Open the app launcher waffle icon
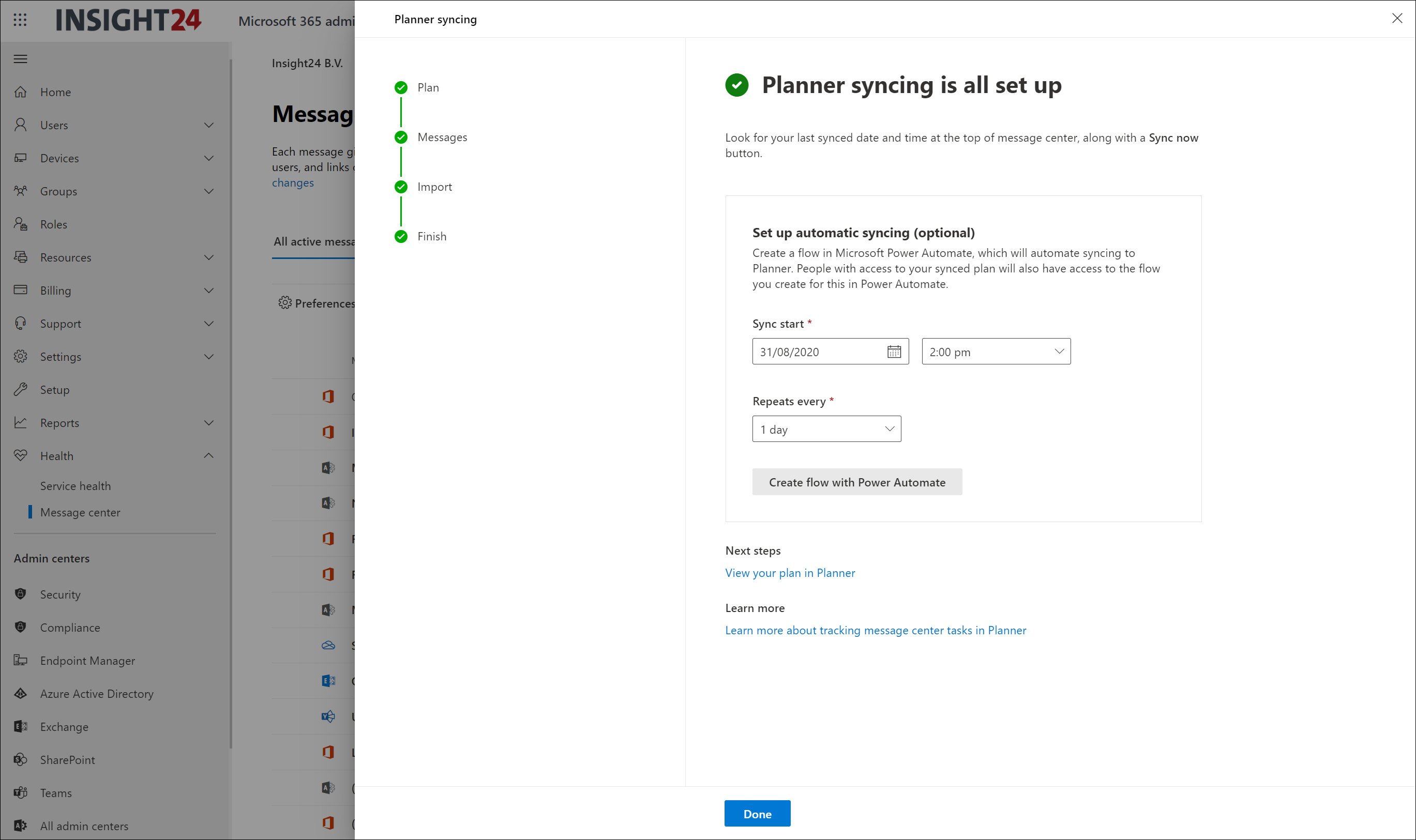This screenshot has width=1416, height=840. click(x=20, y=20)
